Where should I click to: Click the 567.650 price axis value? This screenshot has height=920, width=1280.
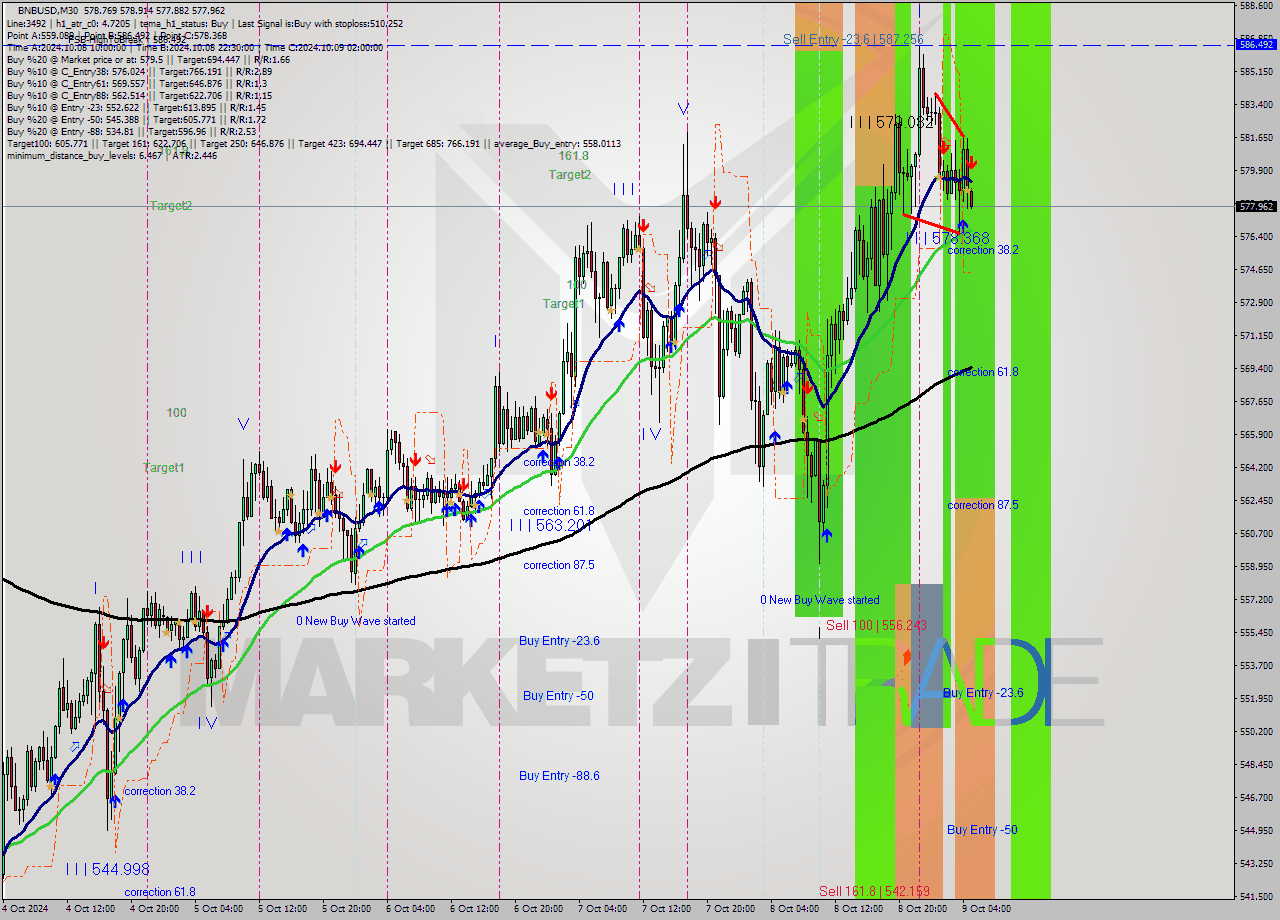pos(1256,401)
